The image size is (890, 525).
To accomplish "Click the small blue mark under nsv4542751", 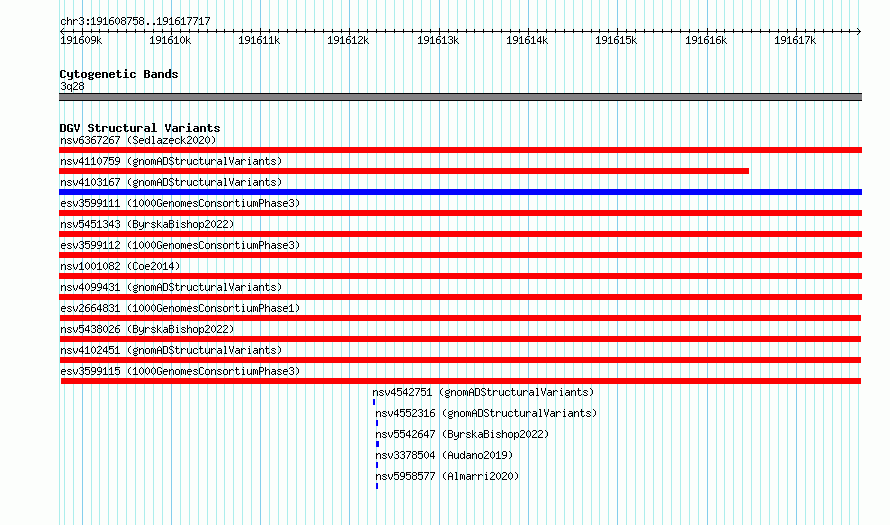I will tap(374, 402).
